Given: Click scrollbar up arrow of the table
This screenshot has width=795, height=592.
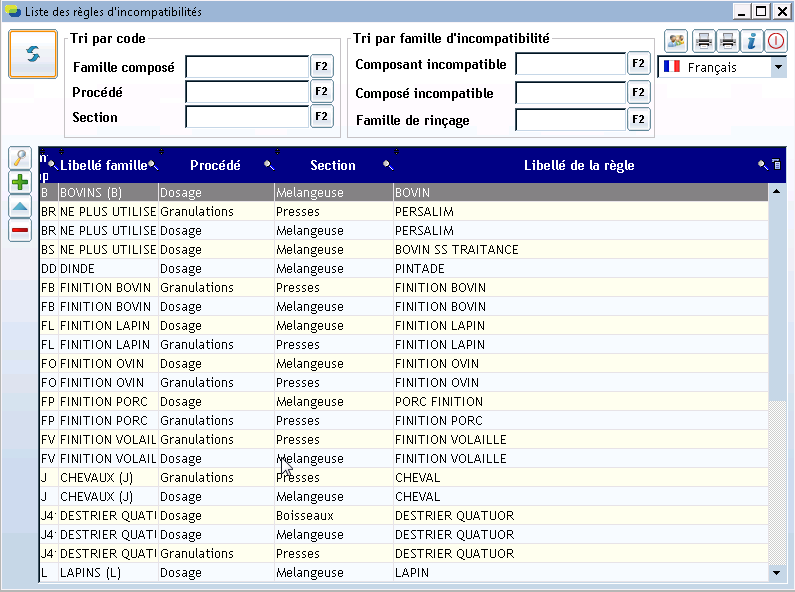Looking at the screenshot, I should coord(776,192).
